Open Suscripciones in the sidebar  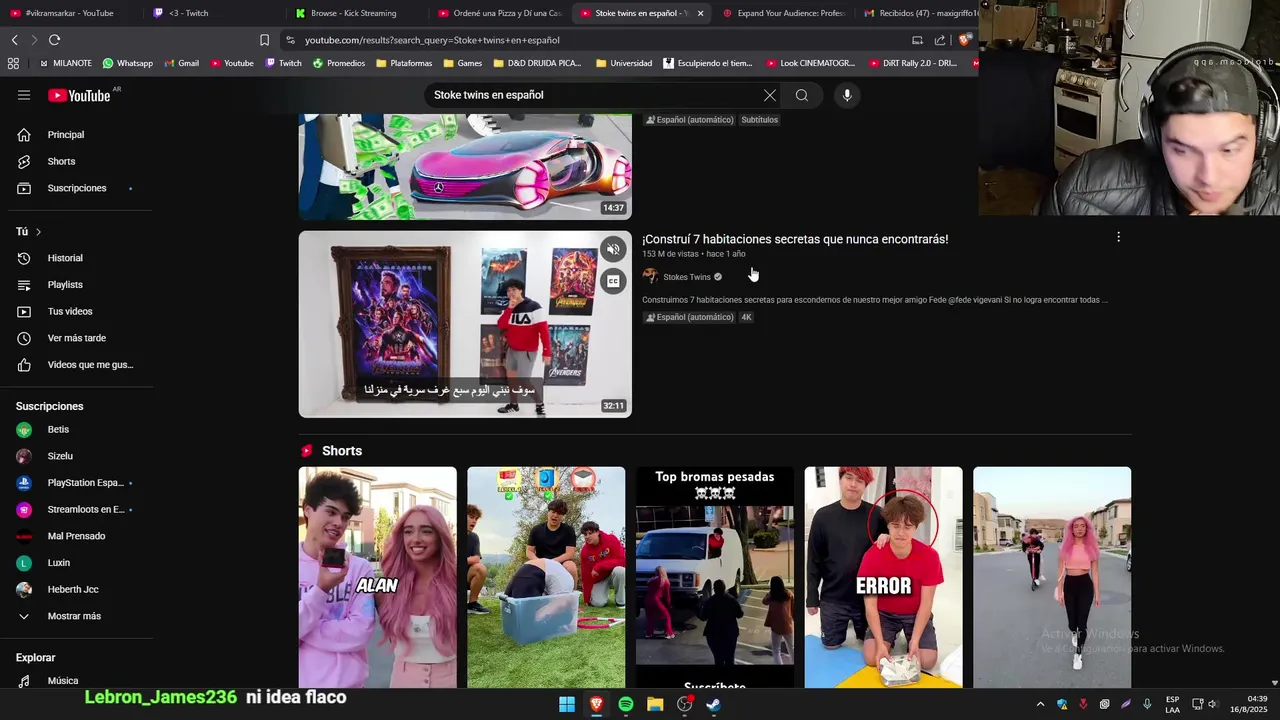[76, 188]
